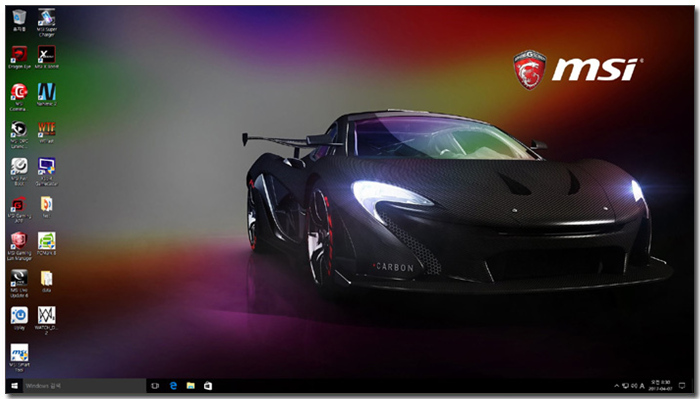Launch the MSI Live Update 6 shortcut
This screenshot has width=700, height=399.
tap(19, 283)
